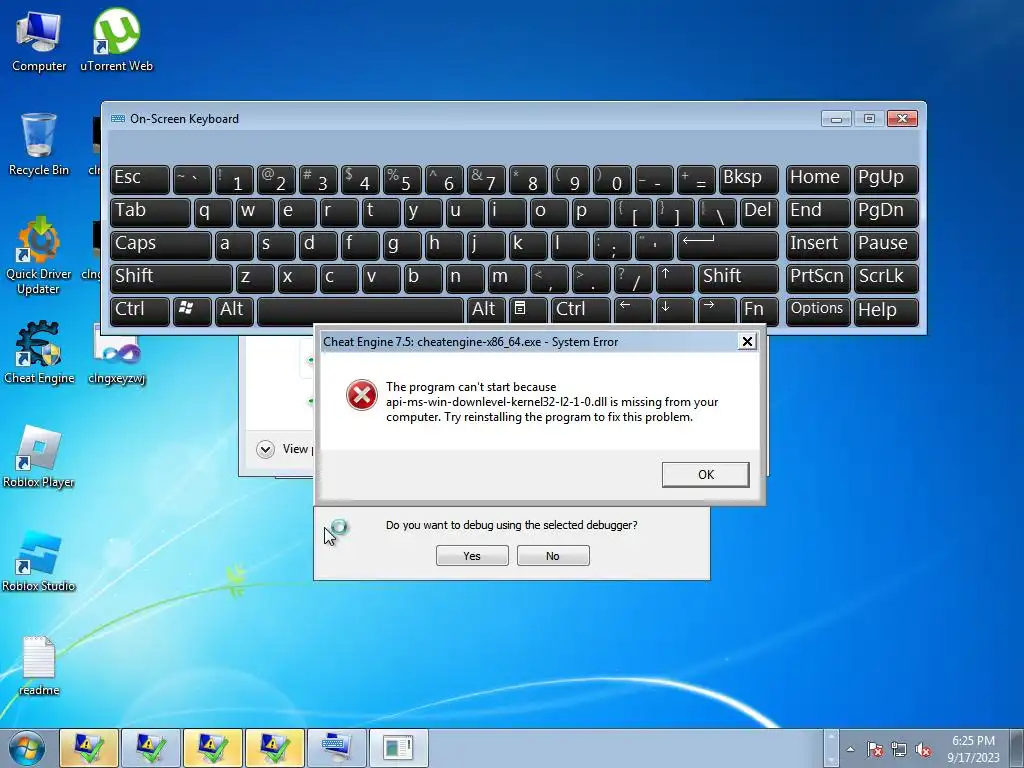
Task: Click the On-Screen Keyboard title icon
Action: 118,119
